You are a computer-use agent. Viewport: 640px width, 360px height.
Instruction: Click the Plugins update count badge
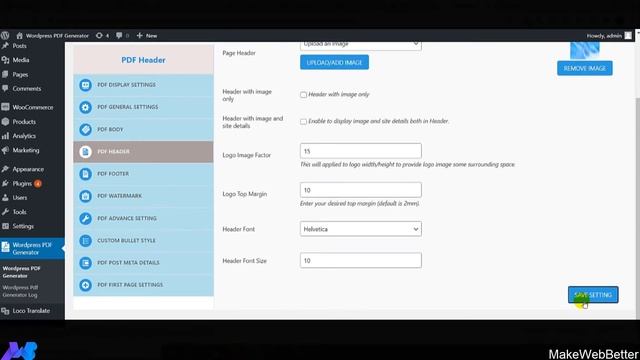coord(38,184)
